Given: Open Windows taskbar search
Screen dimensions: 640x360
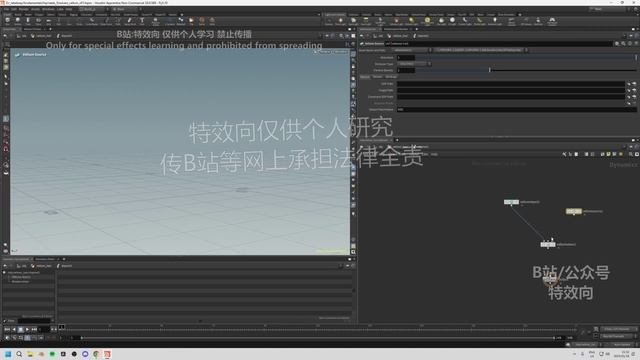Looking at the screenshot, I should 19,354.
